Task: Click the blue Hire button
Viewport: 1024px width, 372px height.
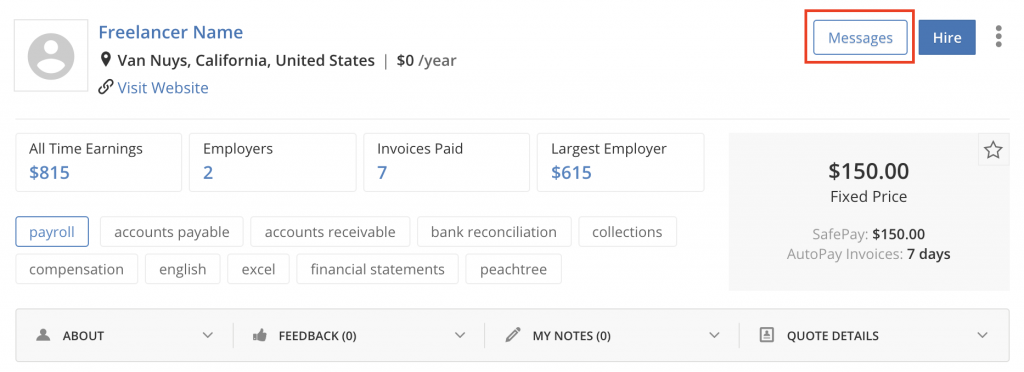Action: pos(947,38)
